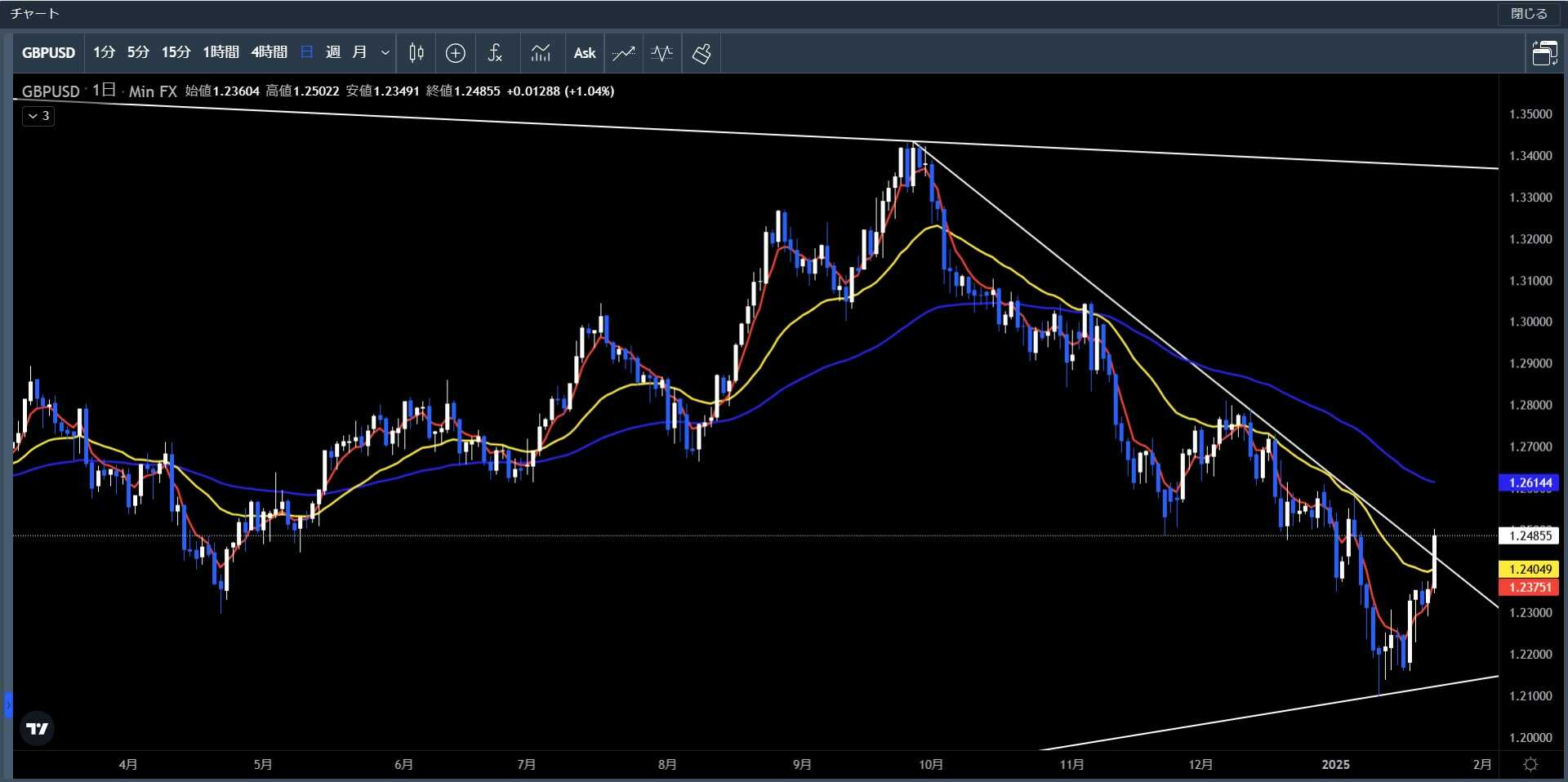Viewport: 1568px width, 782px height.
Task: Toggle the Ask price button
Action: point(585,53)
